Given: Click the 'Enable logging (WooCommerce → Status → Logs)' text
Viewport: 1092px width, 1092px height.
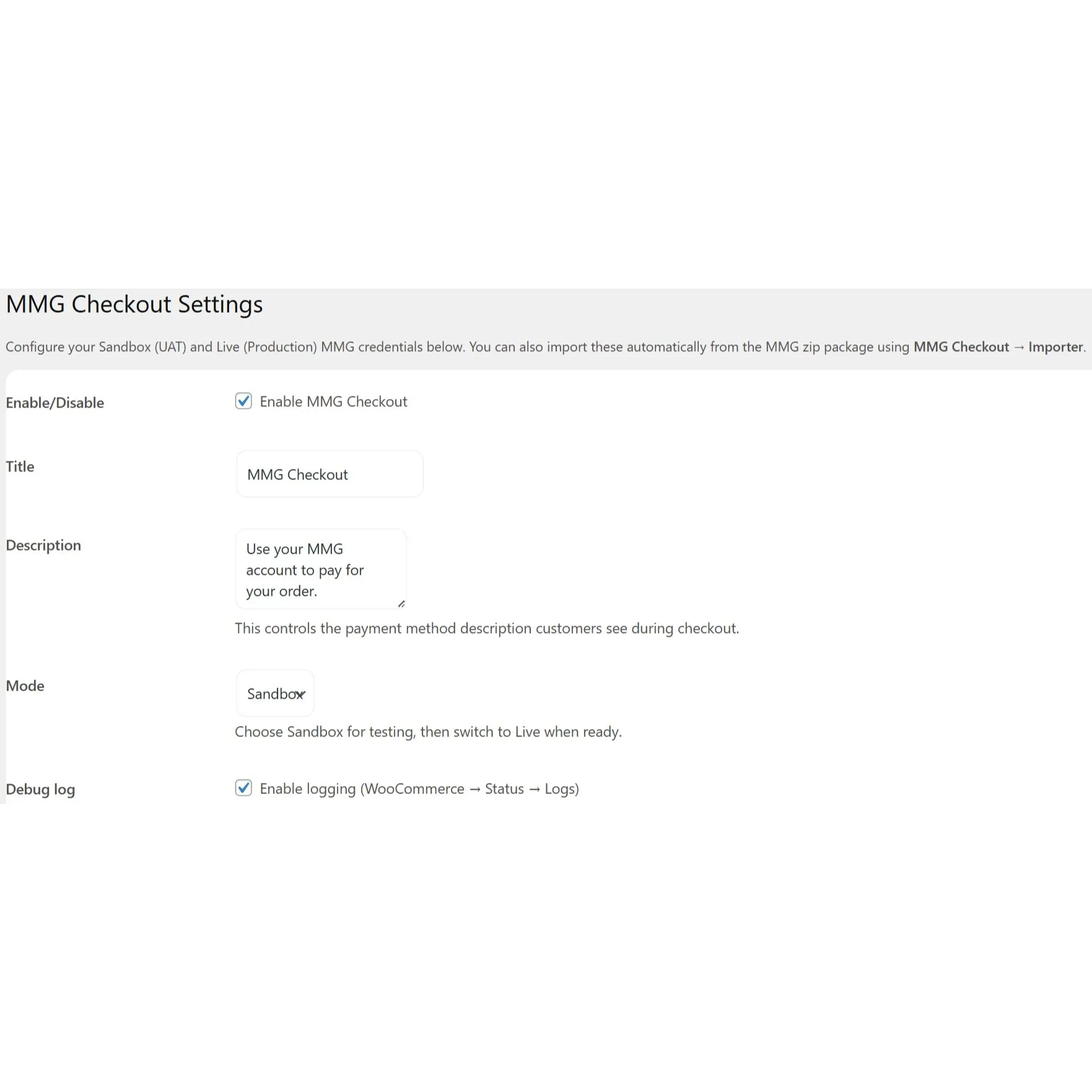Looking at the screenshot, I should click(x=419, y=789).
